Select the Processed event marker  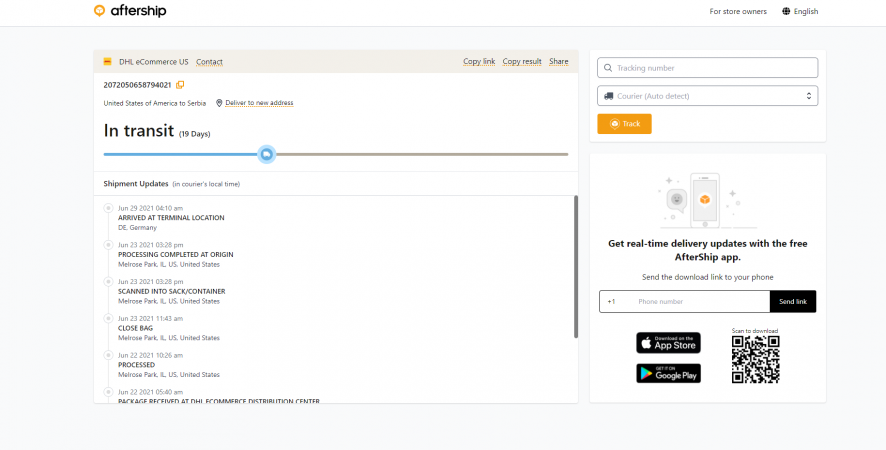click(108, 355)
